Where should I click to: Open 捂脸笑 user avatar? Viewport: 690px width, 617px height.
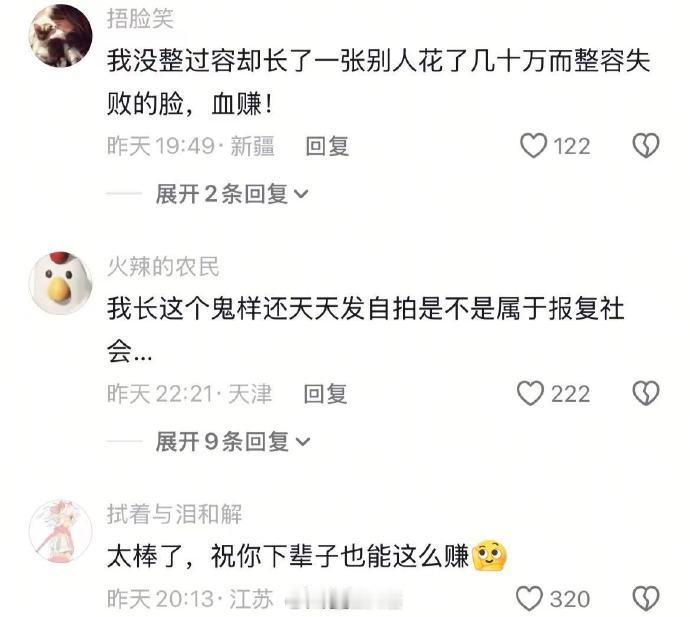click(x=60, y=35)
